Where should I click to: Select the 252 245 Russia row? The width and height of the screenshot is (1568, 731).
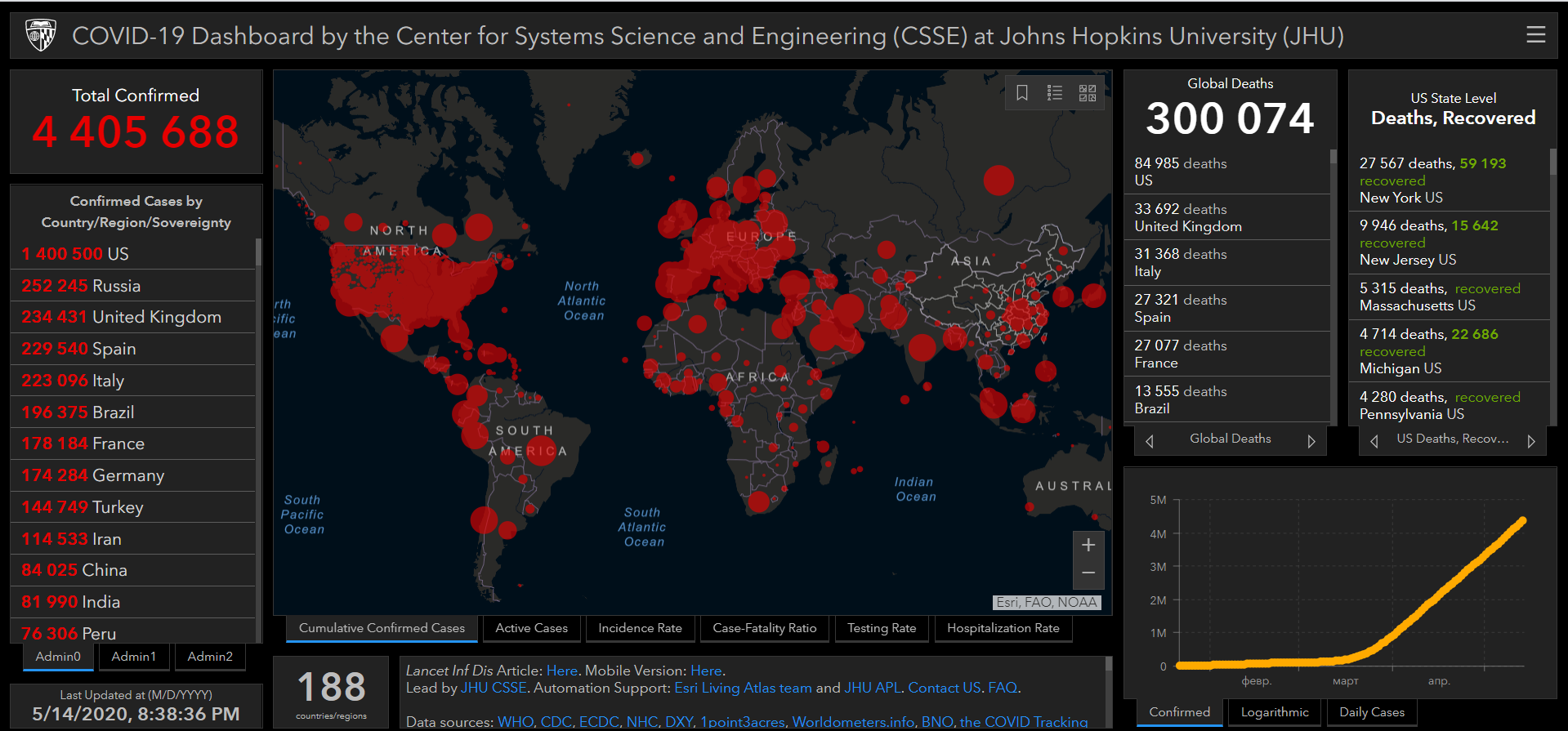coord(133,286)
